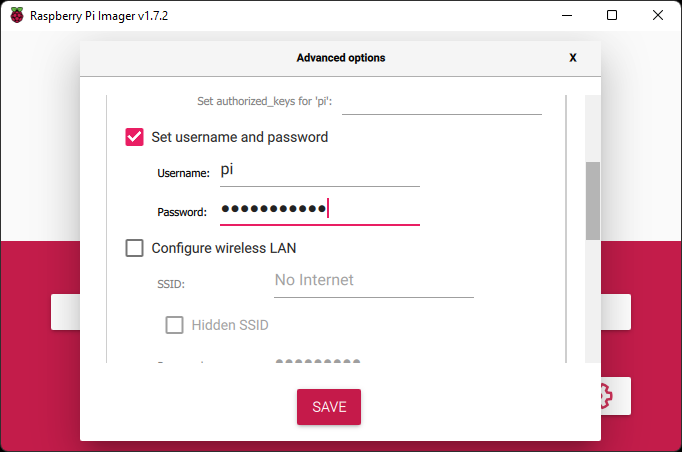Maximize the Raspberry Pi Imager window
The image size is (682, 452).
pos(612,15)
